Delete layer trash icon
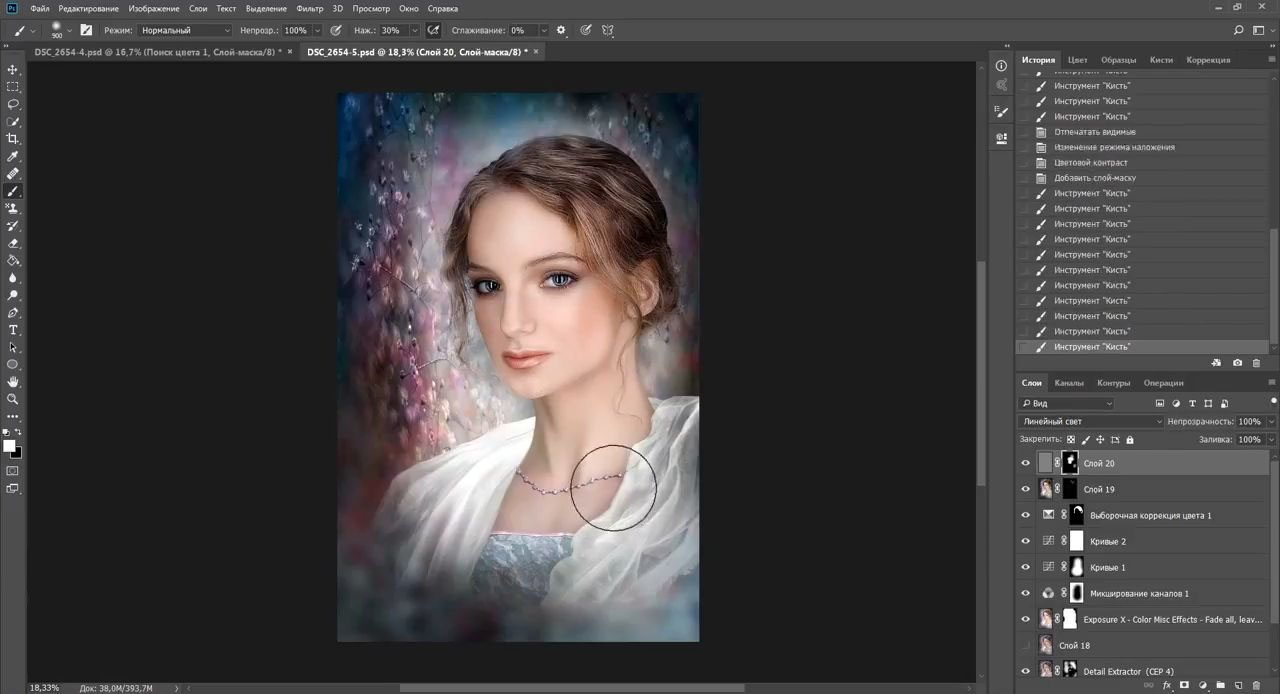 tap(1257, 685)
